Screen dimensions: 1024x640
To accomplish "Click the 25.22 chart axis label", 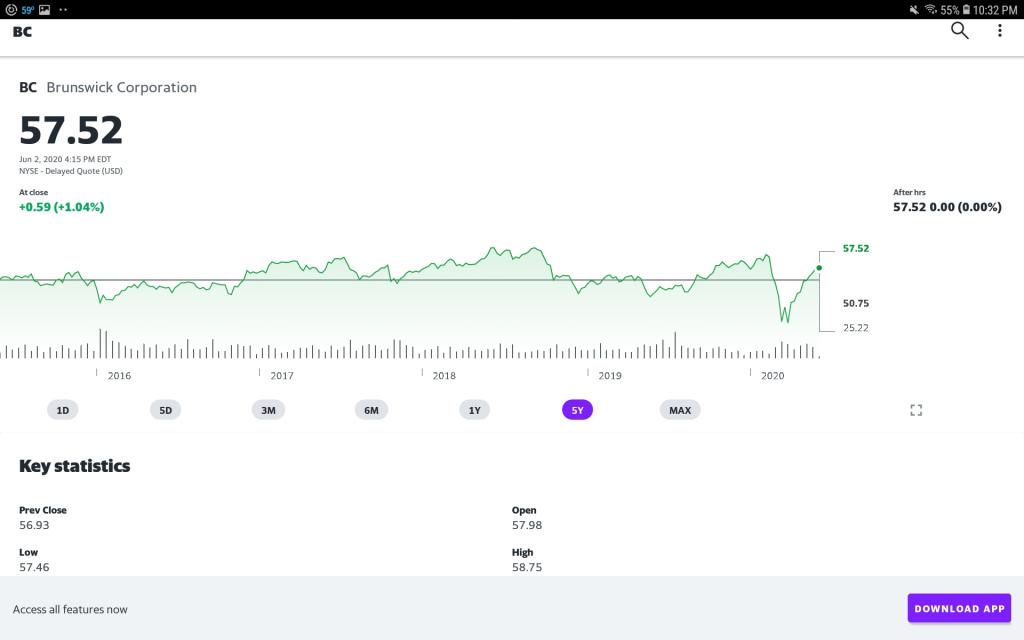I will click(856, 328).
